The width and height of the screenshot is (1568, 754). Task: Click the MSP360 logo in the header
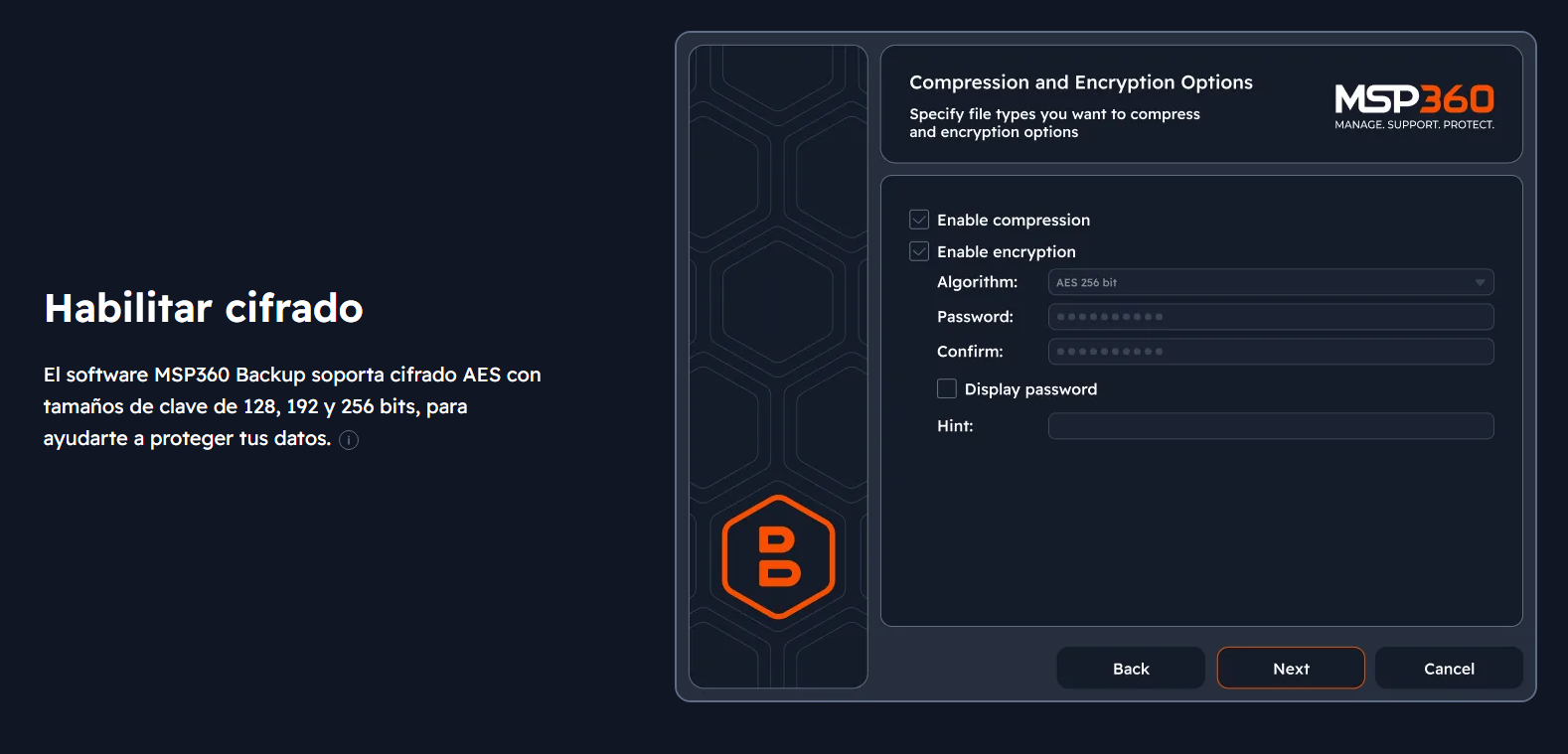1414,106
